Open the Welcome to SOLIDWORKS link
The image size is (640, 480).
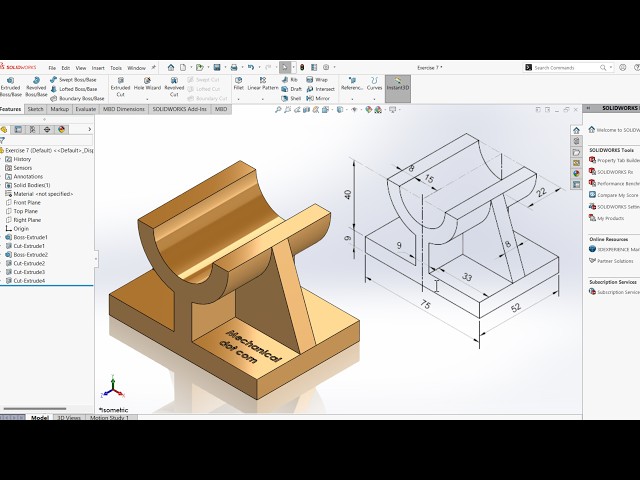614,130
